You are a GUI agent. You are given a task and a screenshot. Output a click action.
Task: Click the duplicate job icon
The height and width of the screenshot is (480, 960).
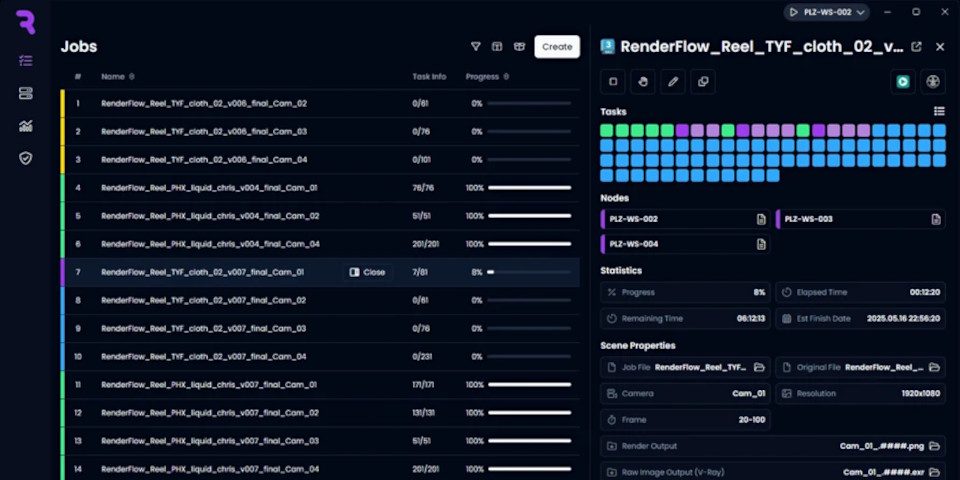(703, 82)
